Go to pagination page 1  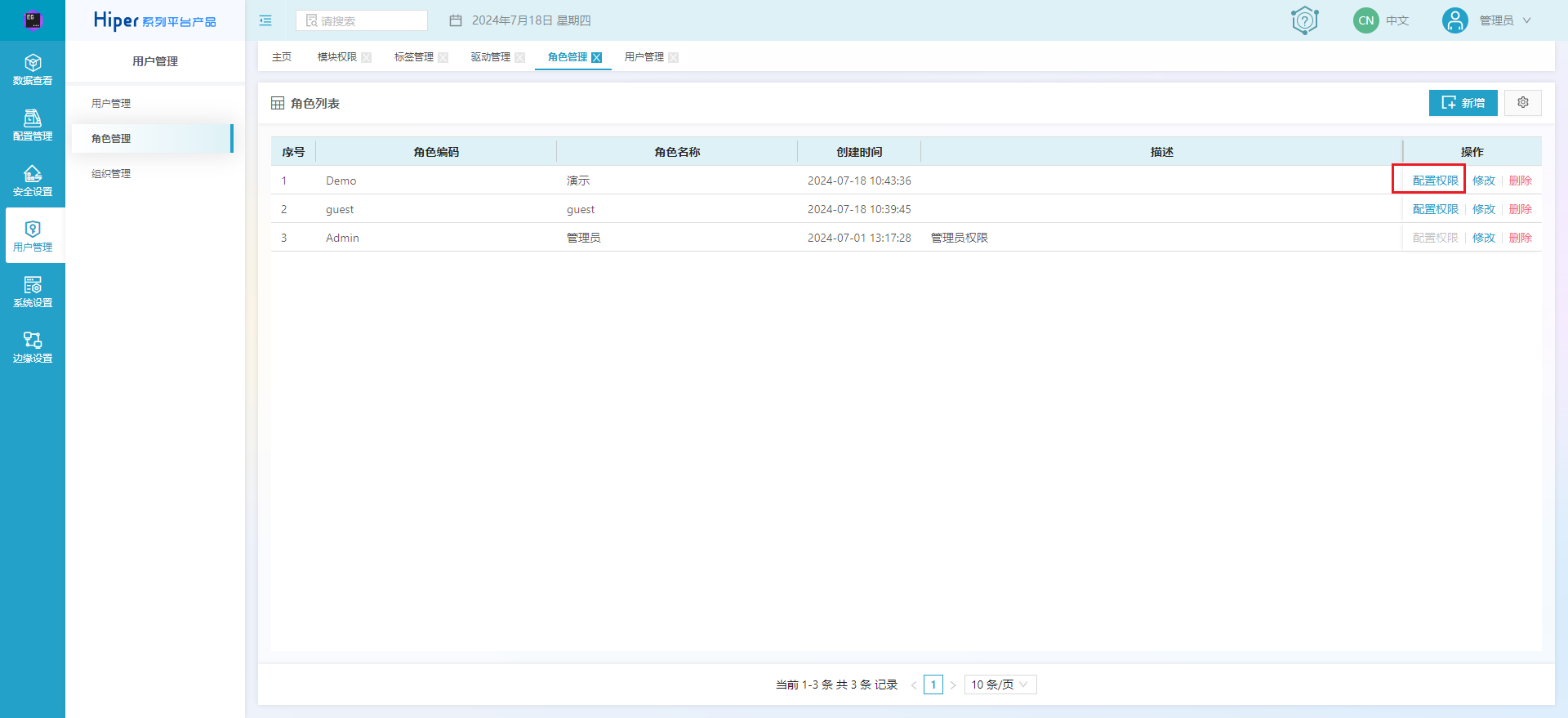(x=933, y=685)
